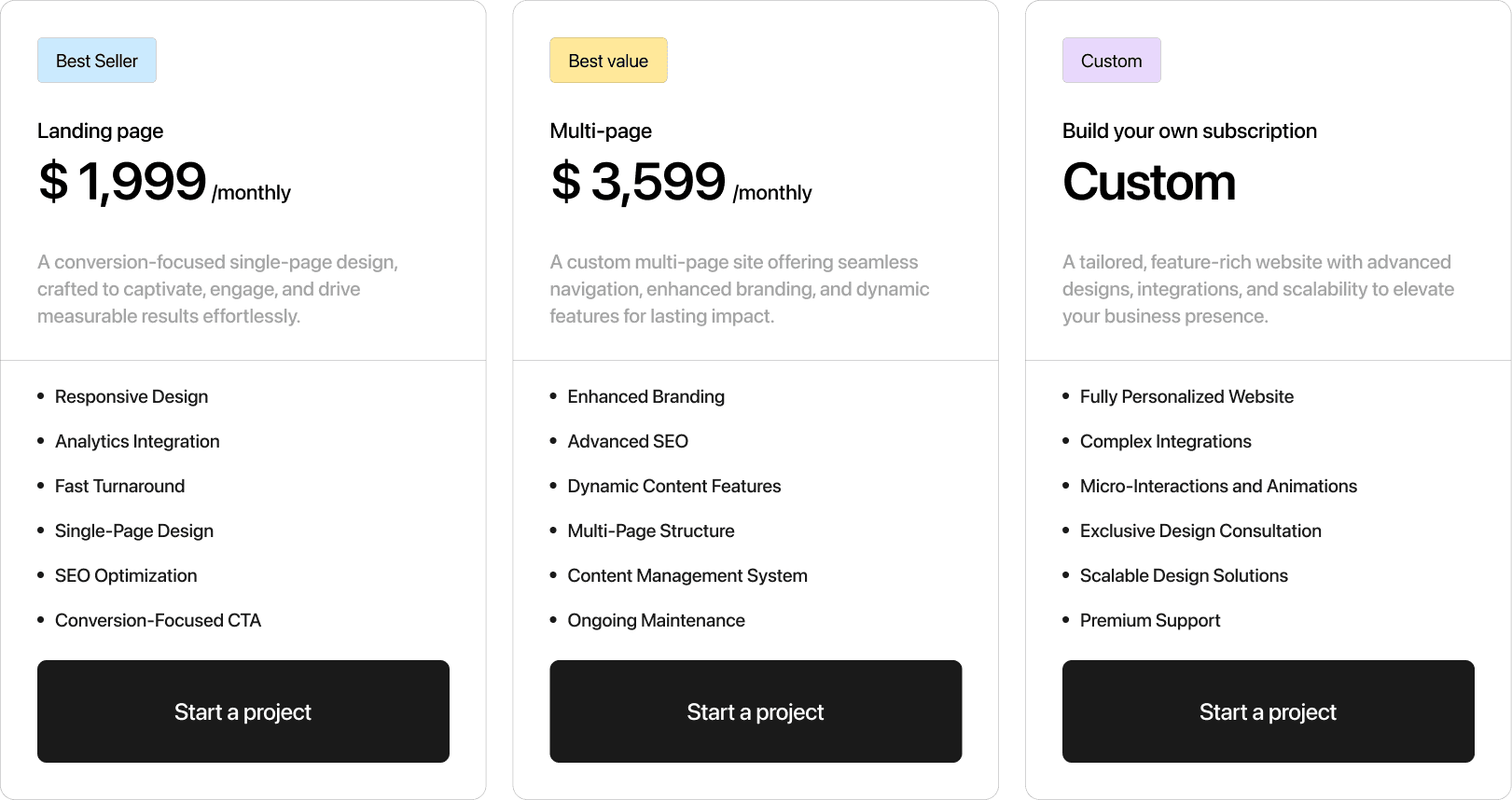The width and height of the screenshot is (1512, 800).
Task: Select the blue Best Seller badge
Action: (x=97, y=61)
